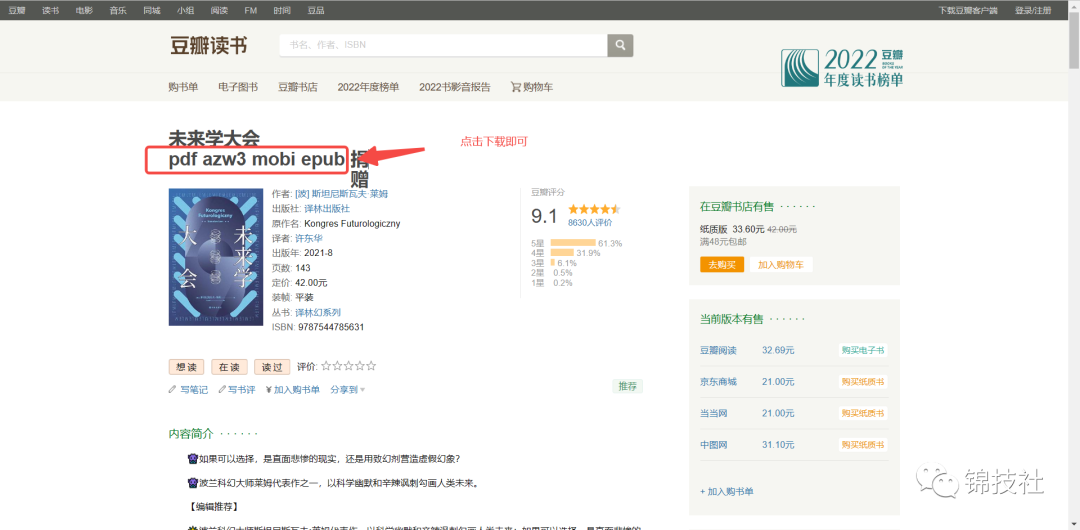
Task: Click the 加入购物车 button
Action: (x=781, y=265)
